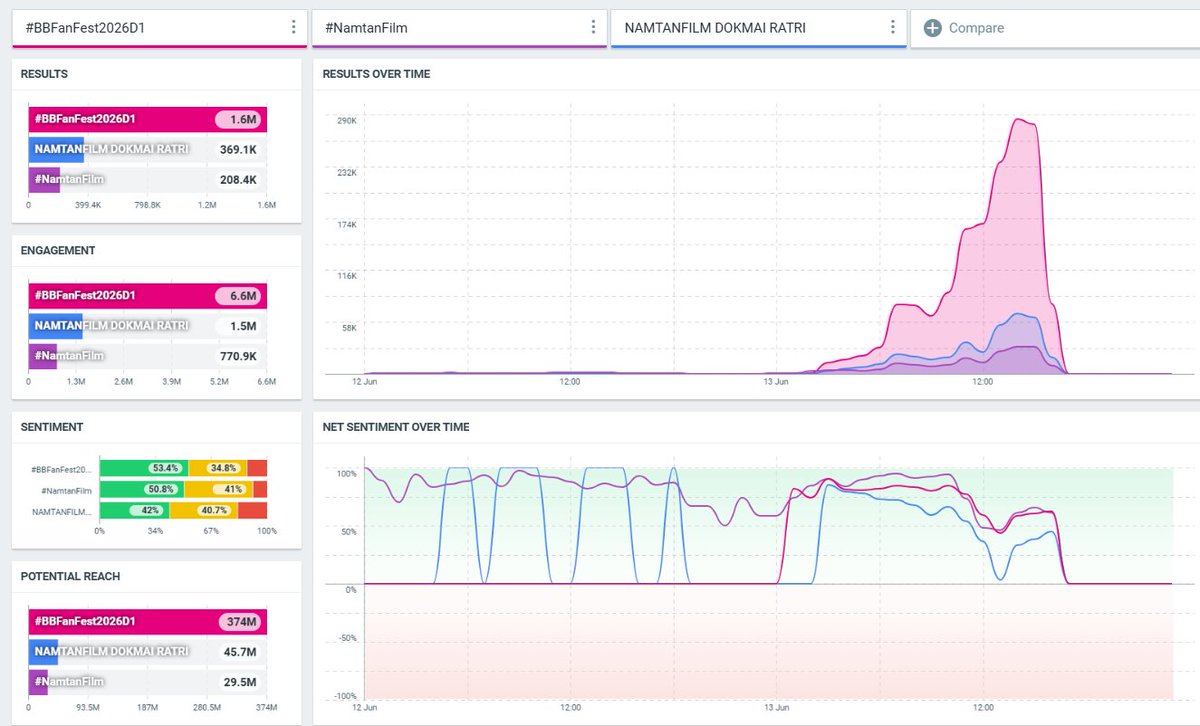Click the plus icon beside Compare
This screenshot has height=726, width=1200.
pos(932,28)
